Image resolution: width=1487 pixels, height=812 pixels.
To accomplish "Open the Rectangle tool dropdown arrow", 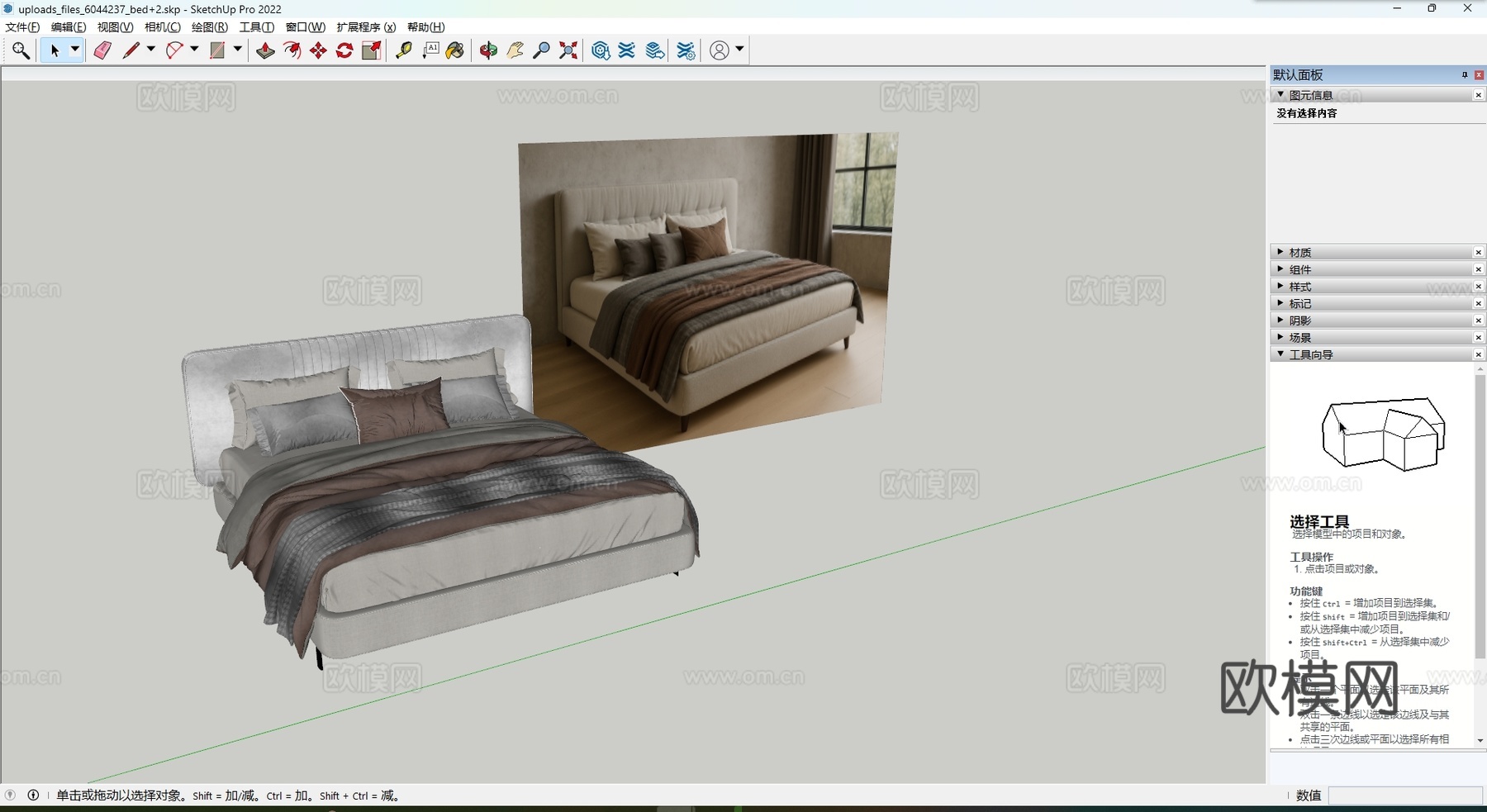I will 238,50.
